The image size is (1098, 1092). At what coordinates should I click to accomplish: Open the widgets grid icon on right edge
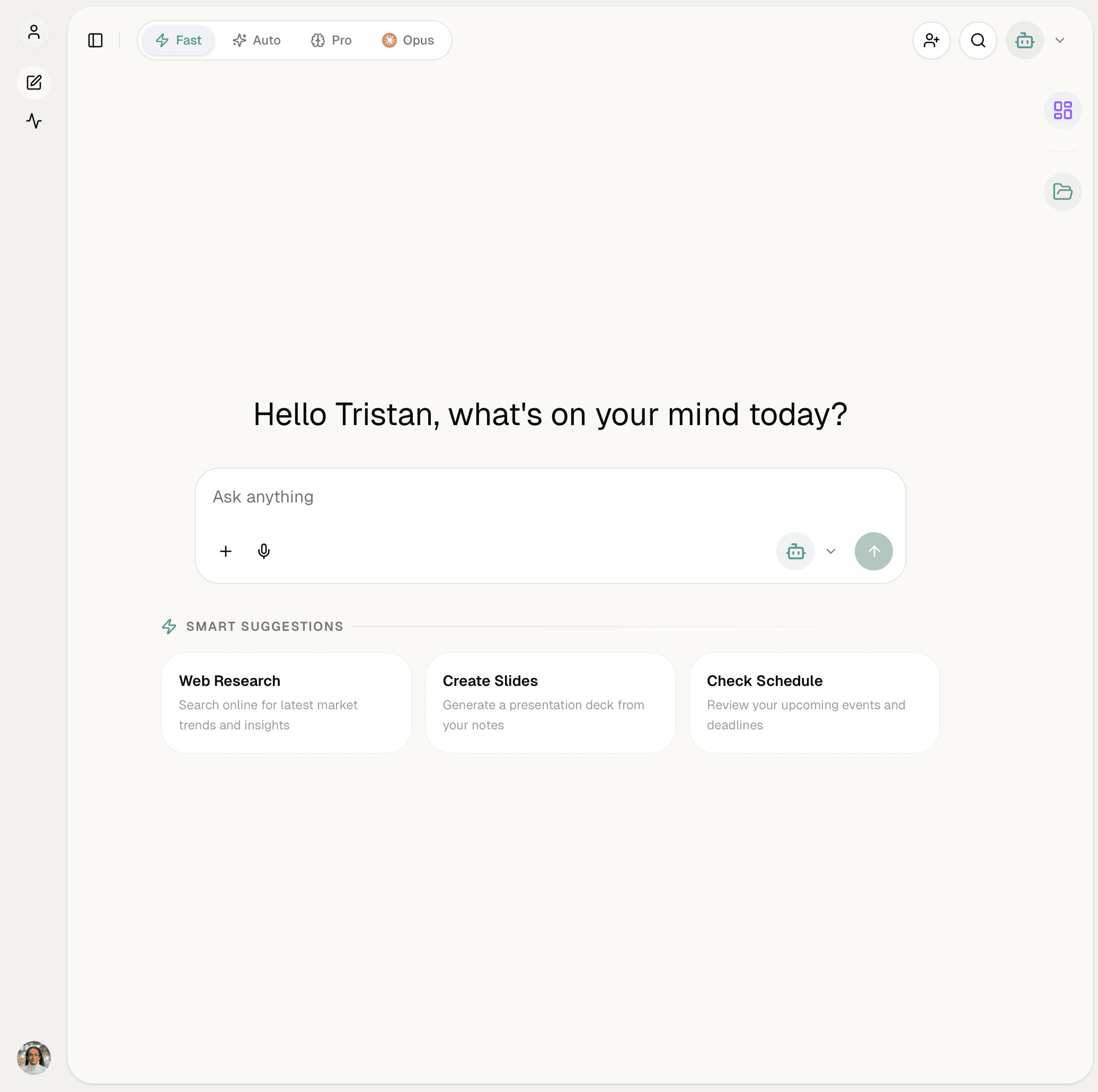click(x=1062, y=110)
